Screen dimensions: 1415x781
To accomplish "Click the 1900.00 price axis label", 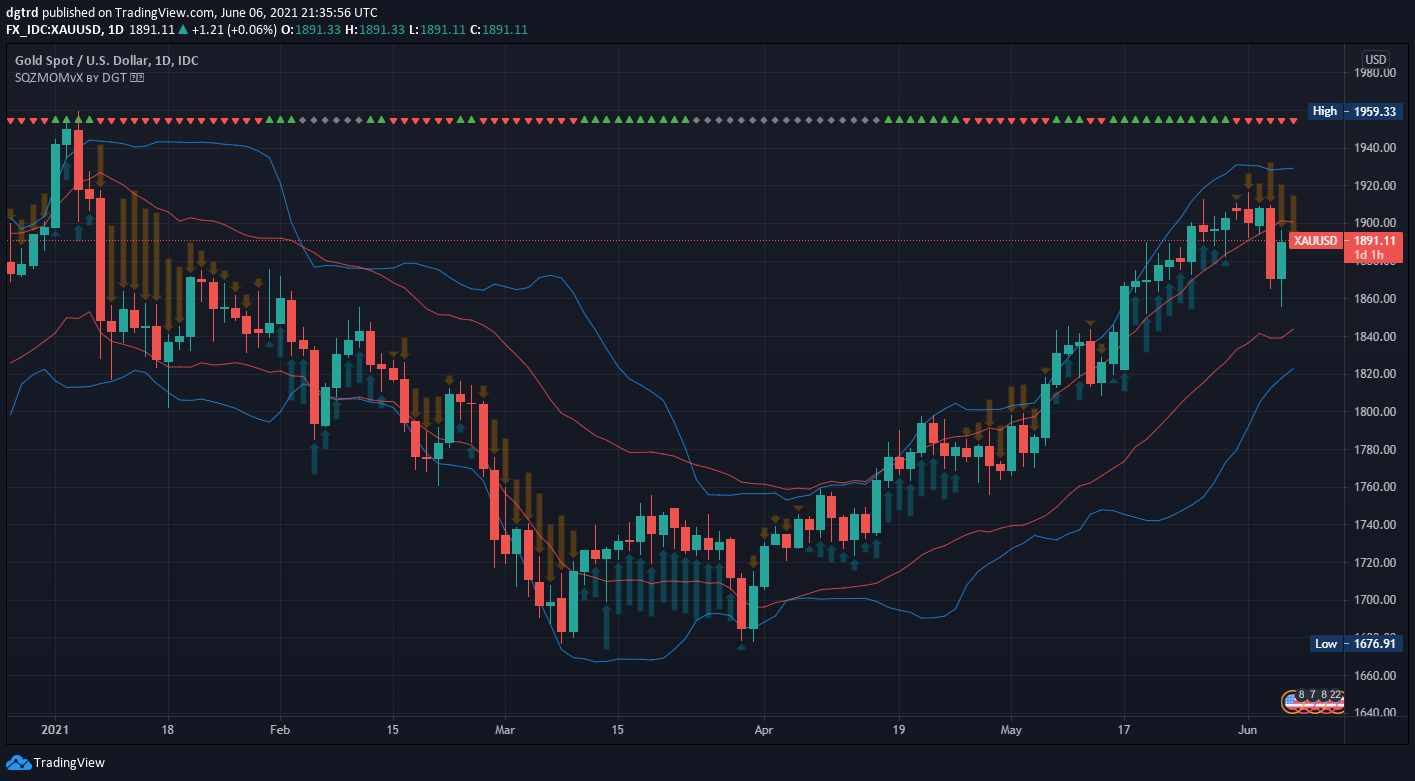I will pos(1376,223).
